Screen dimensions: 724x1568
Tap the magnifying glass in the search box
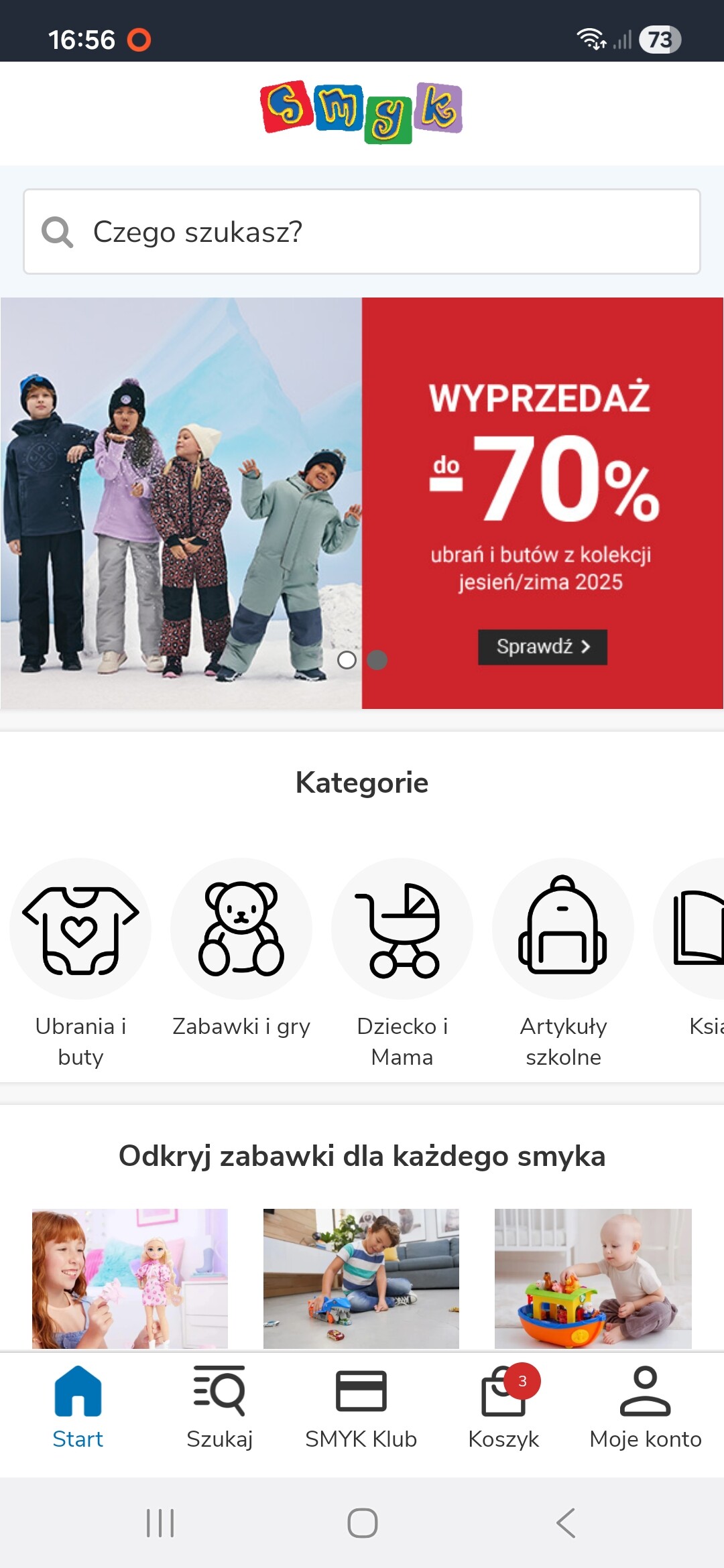click(58, 233)
